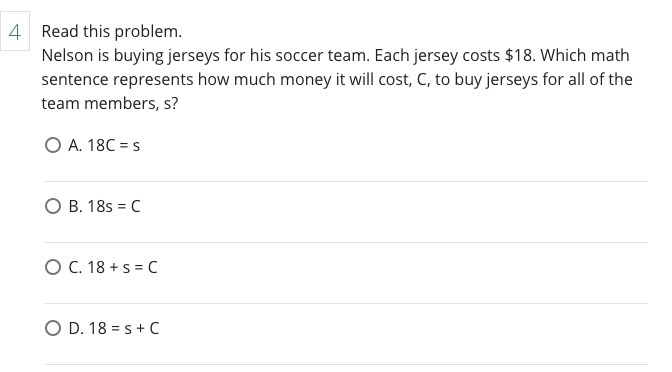This screenshot has width=672, height=372.
Task: Click the words 'sentence represents' in the question
Action: click(x=117, y=80)
